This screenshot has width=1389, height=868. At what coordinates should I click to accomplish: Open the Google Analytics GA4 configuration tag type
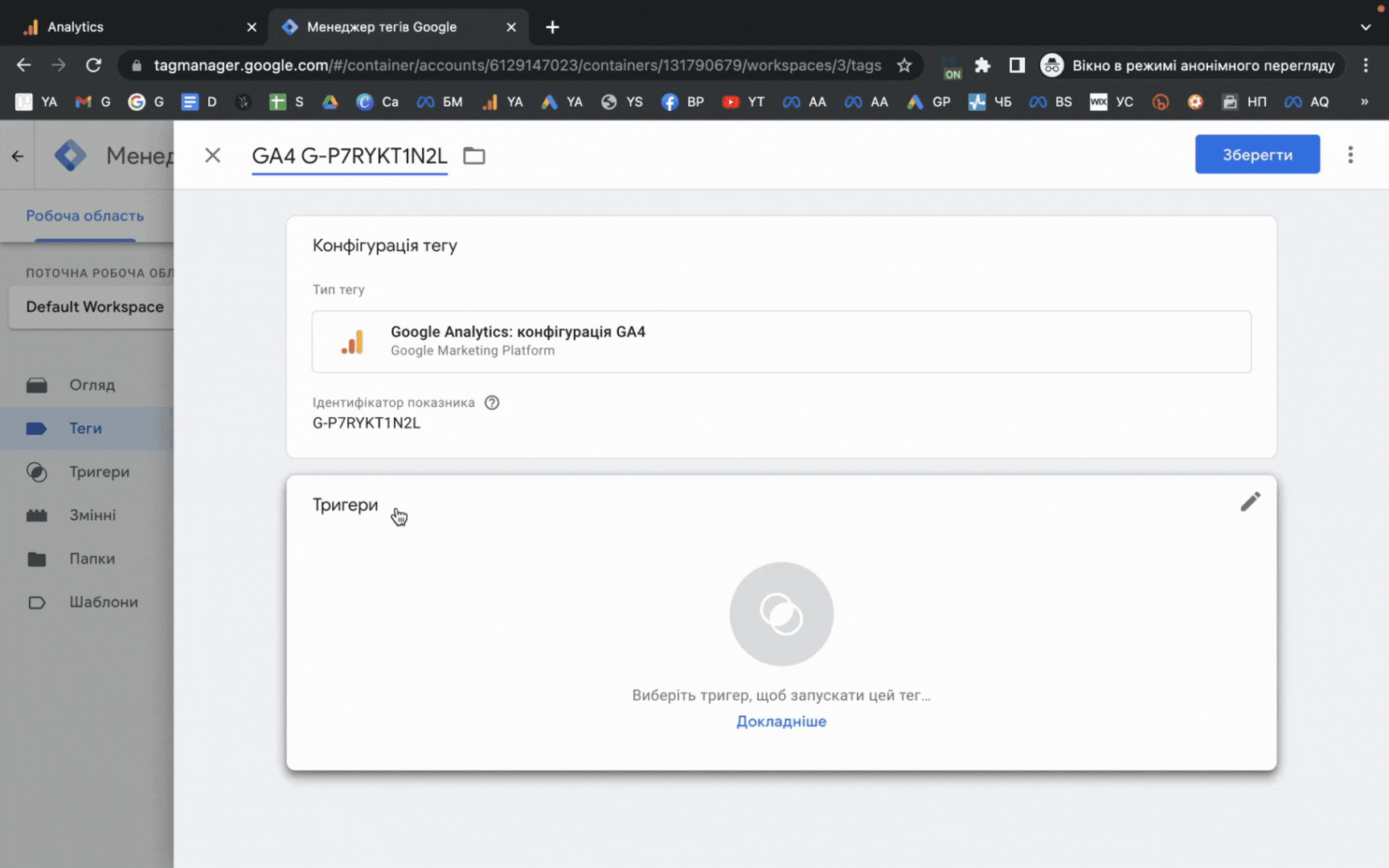click(x=781, y=342)
